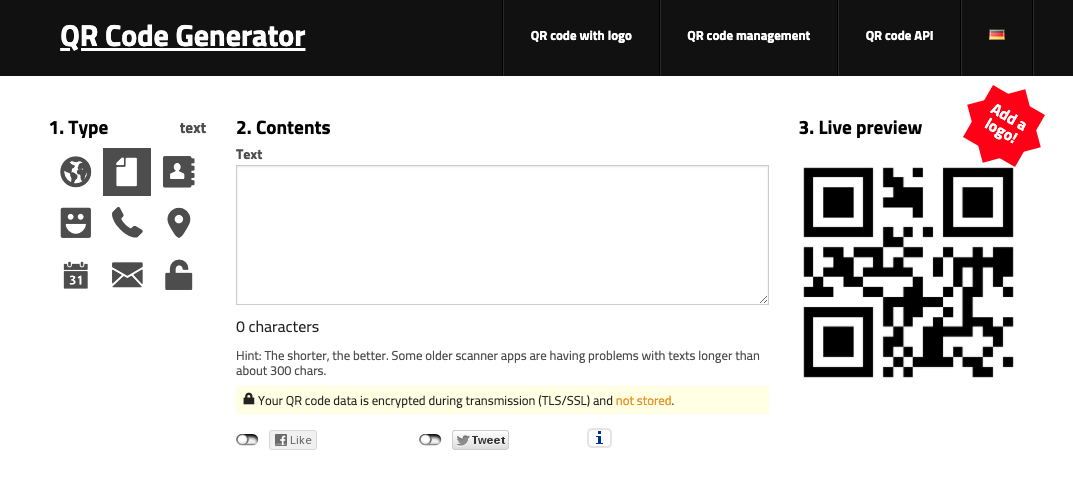
Task: Select the WiFi padlock QR type
Action: (179, 275)
